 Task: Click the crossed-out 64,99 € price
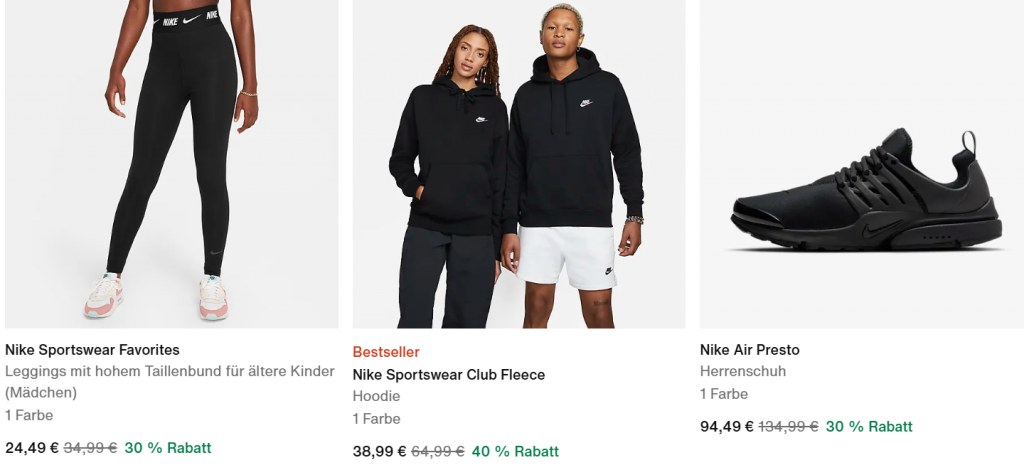tap(437, 451)
